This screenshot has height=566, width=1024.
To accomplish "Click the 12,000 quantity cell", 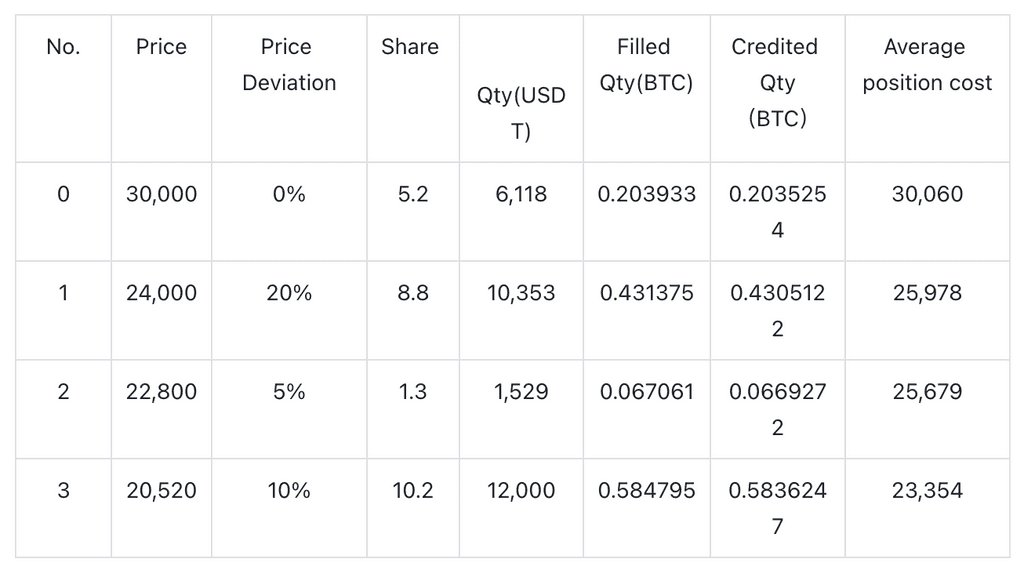I will click(521, 491).
